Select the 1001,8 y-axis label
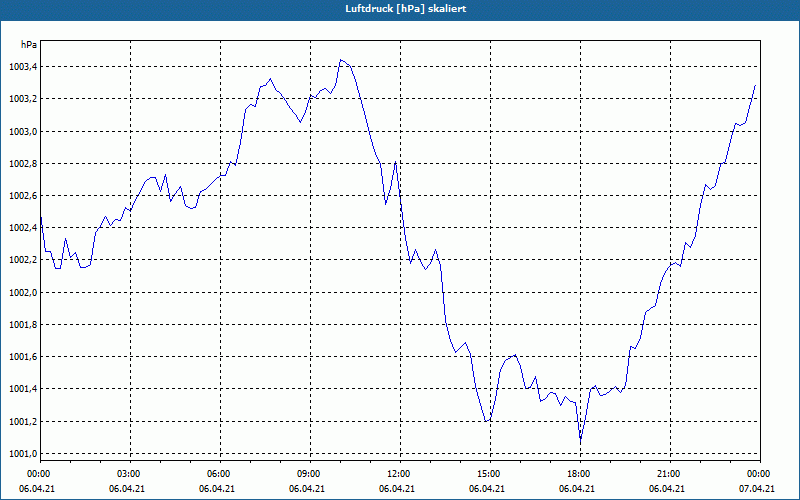This screenshot has width=800, height=500. [x=22, y=325]
